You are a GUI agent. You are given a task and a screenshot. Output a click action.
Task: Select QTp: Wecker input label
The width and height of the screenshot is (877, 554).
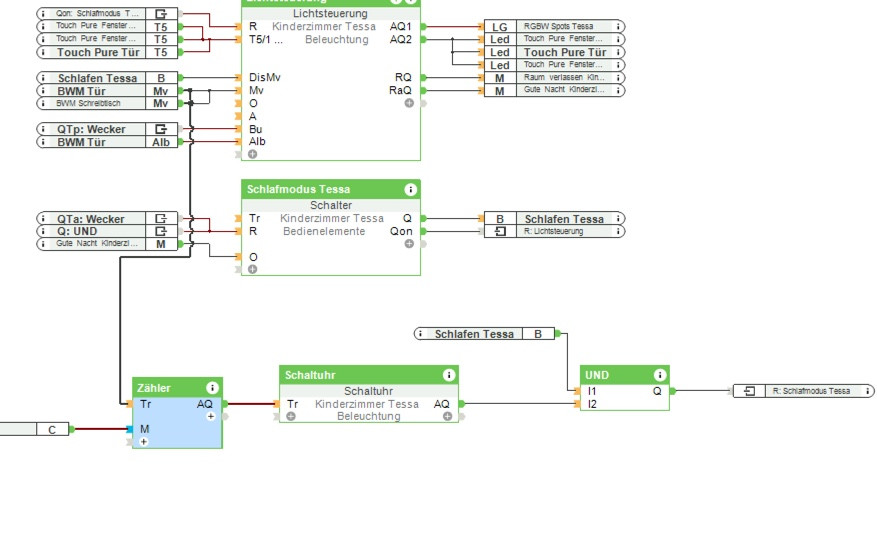coord(91,129)
